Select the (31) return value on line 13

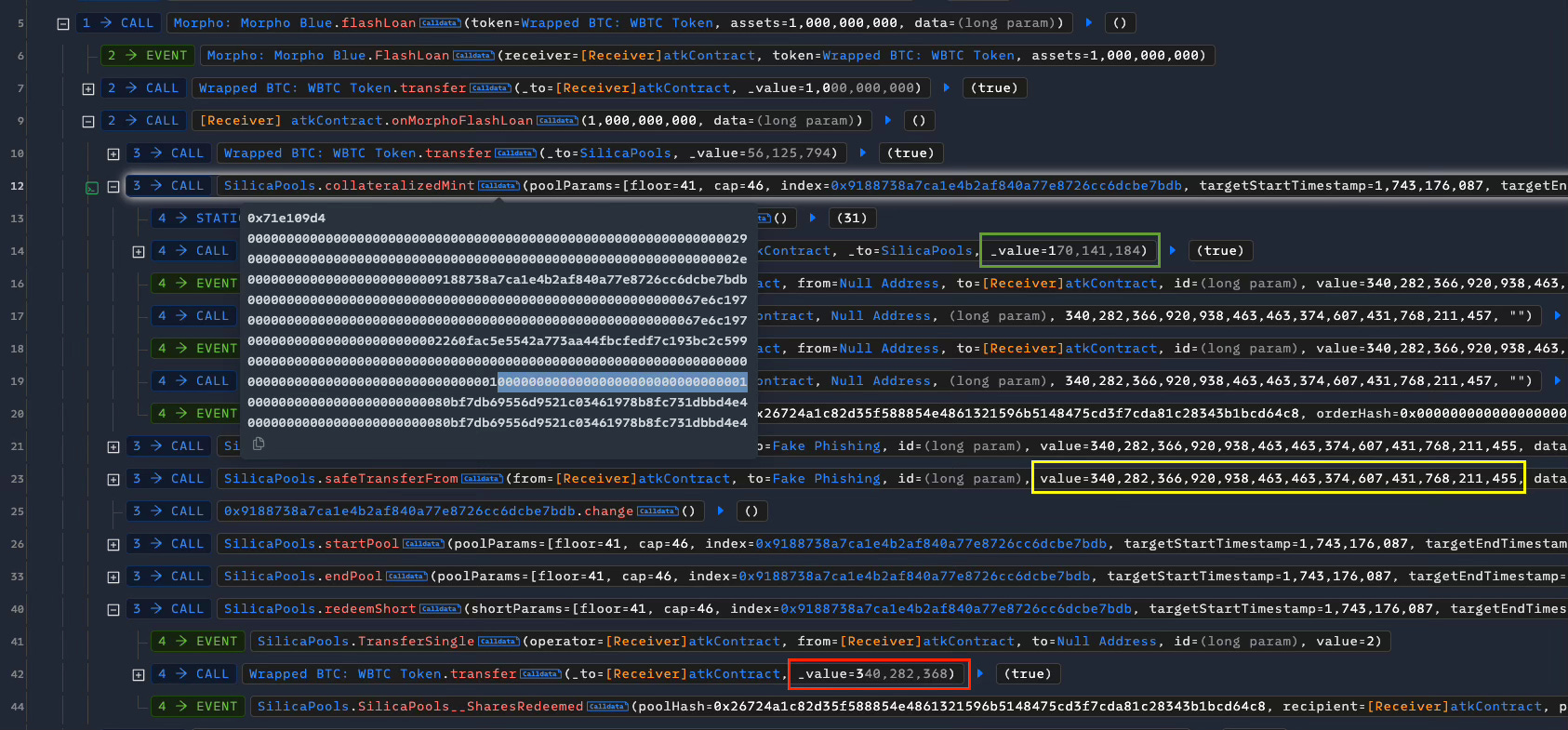tap(852, 219)
